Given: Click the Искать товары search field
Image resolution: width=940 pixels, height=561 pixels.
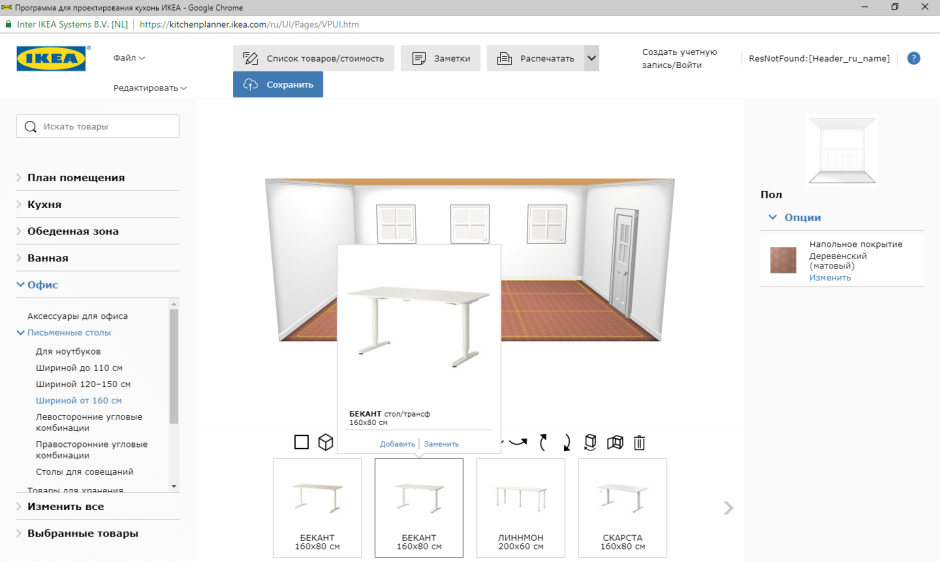Looking at the screenshot, I should tap(98, 126).
